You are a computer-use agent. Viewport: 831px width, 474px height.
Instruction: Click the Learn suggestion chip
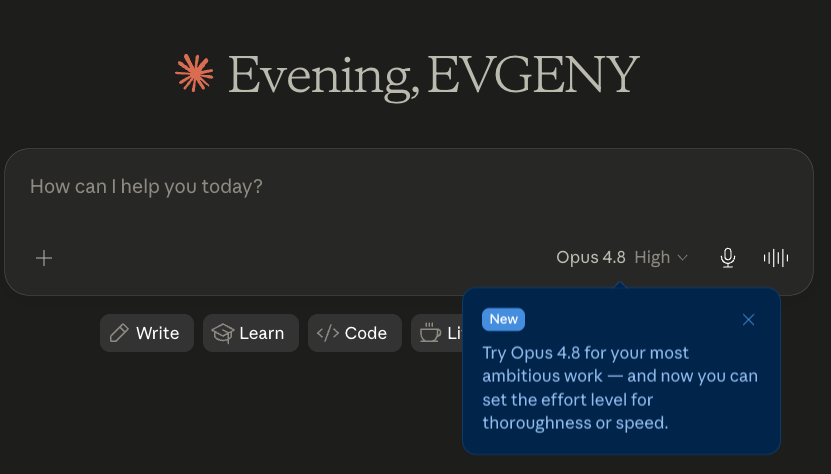click(x=251, y=333)
